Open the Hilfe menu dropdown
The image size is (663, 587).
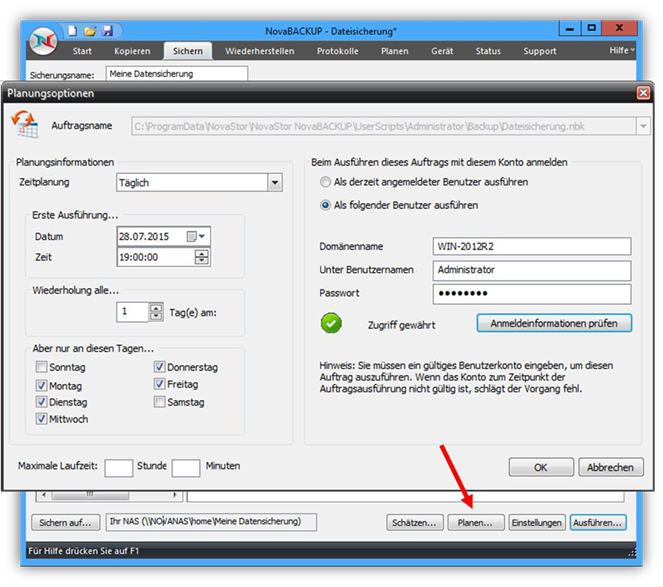click(x=622, y=50)
